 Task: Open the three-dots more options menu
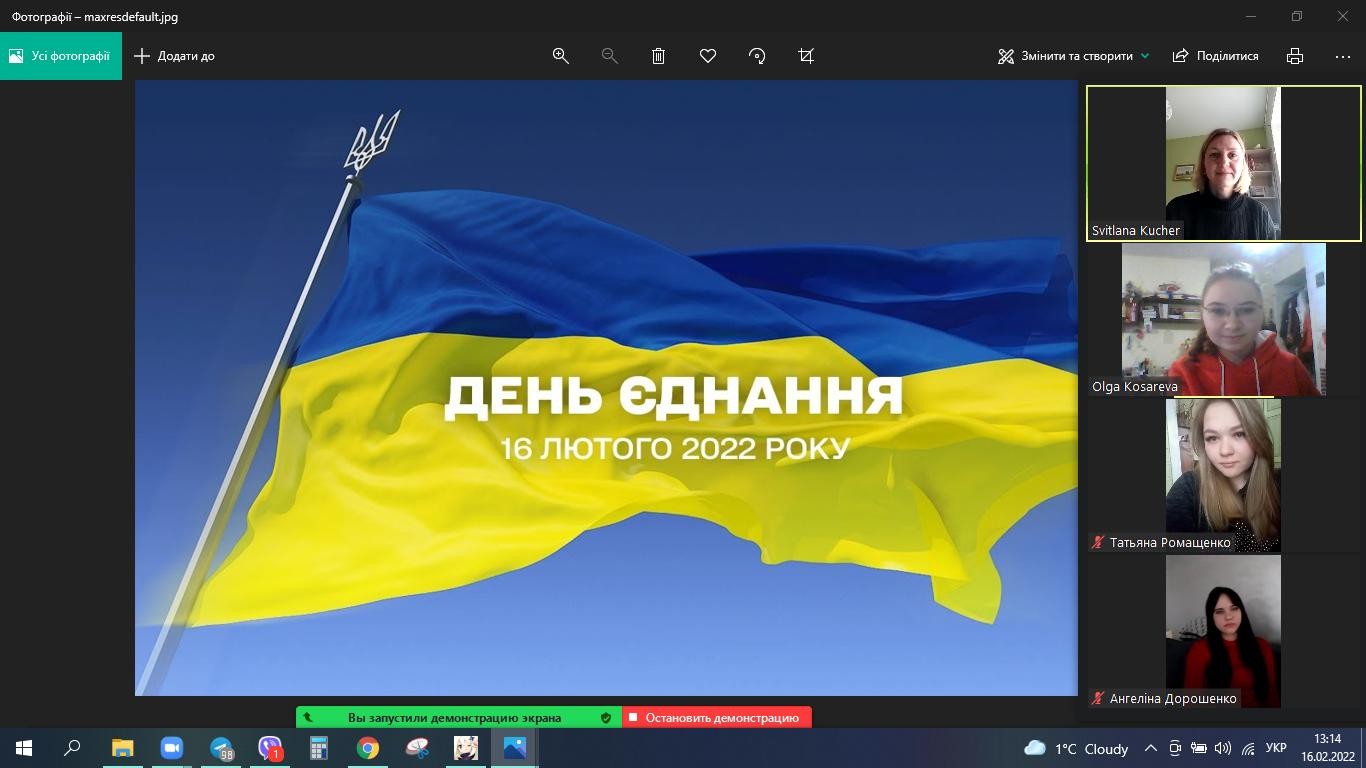[1343, 56]
